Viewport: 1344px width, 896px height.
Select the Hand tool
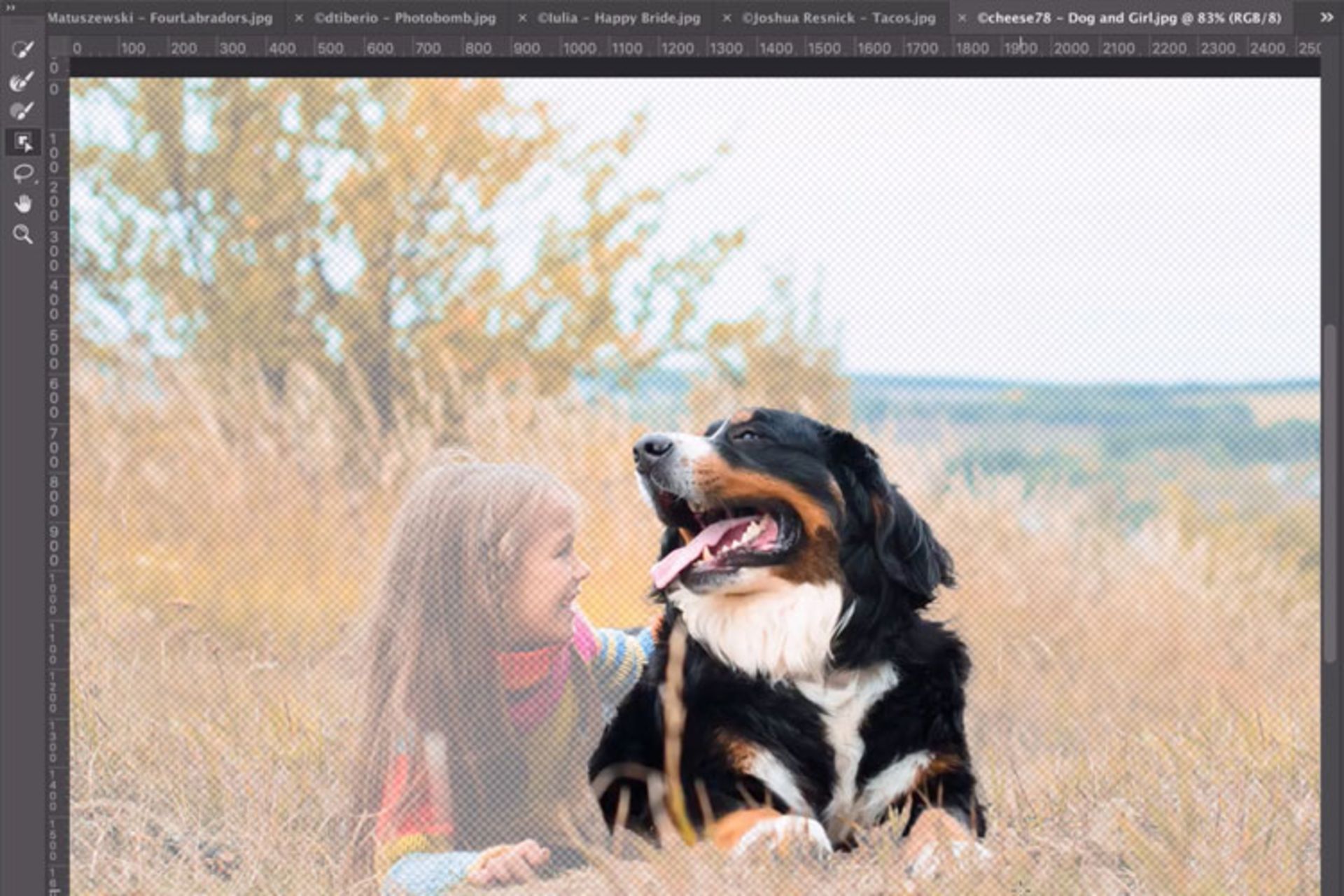pos(23,204)
